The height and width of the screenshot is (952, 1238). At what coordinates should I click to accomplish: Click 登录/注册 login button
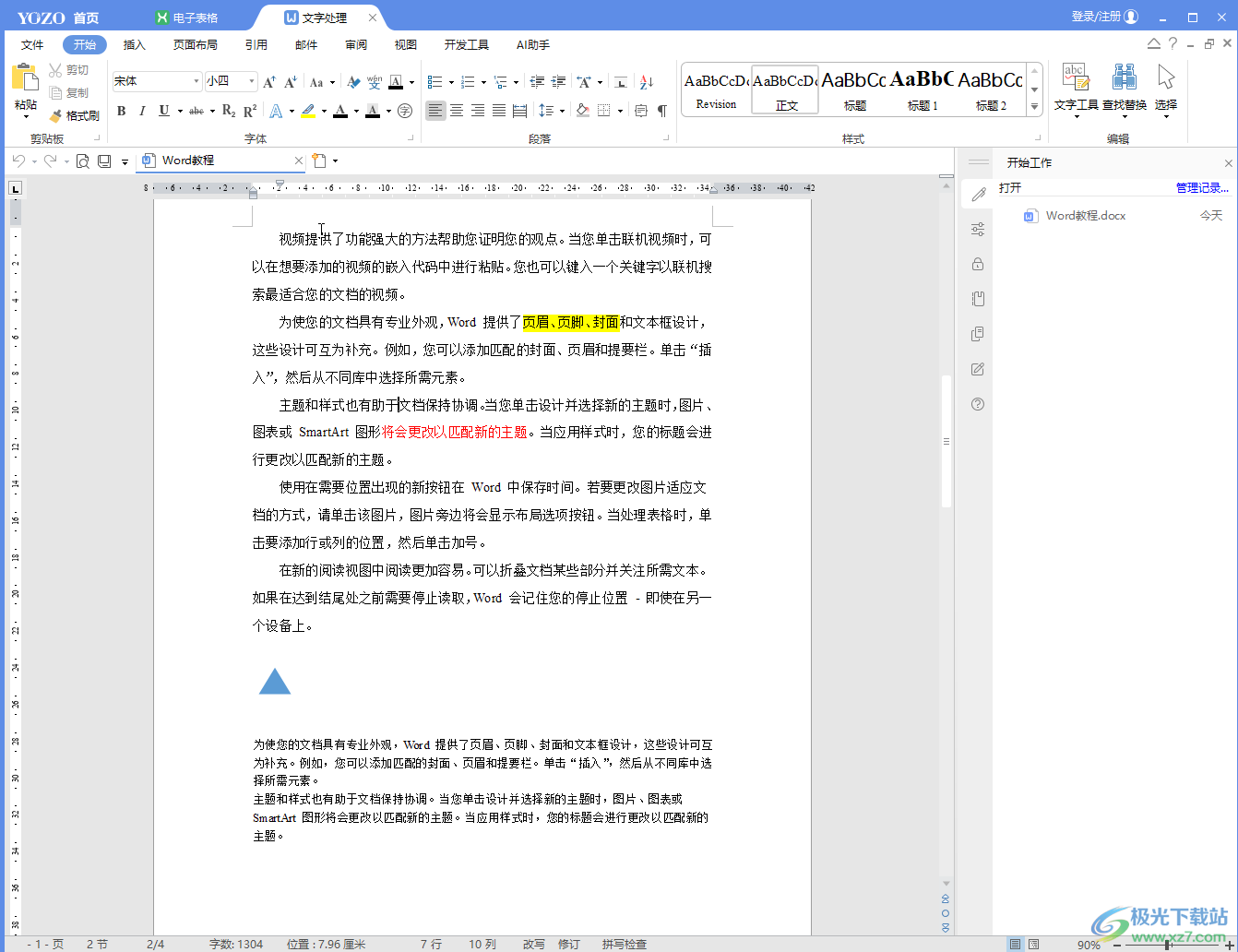pyautogui.click(x=1105, y=17)
